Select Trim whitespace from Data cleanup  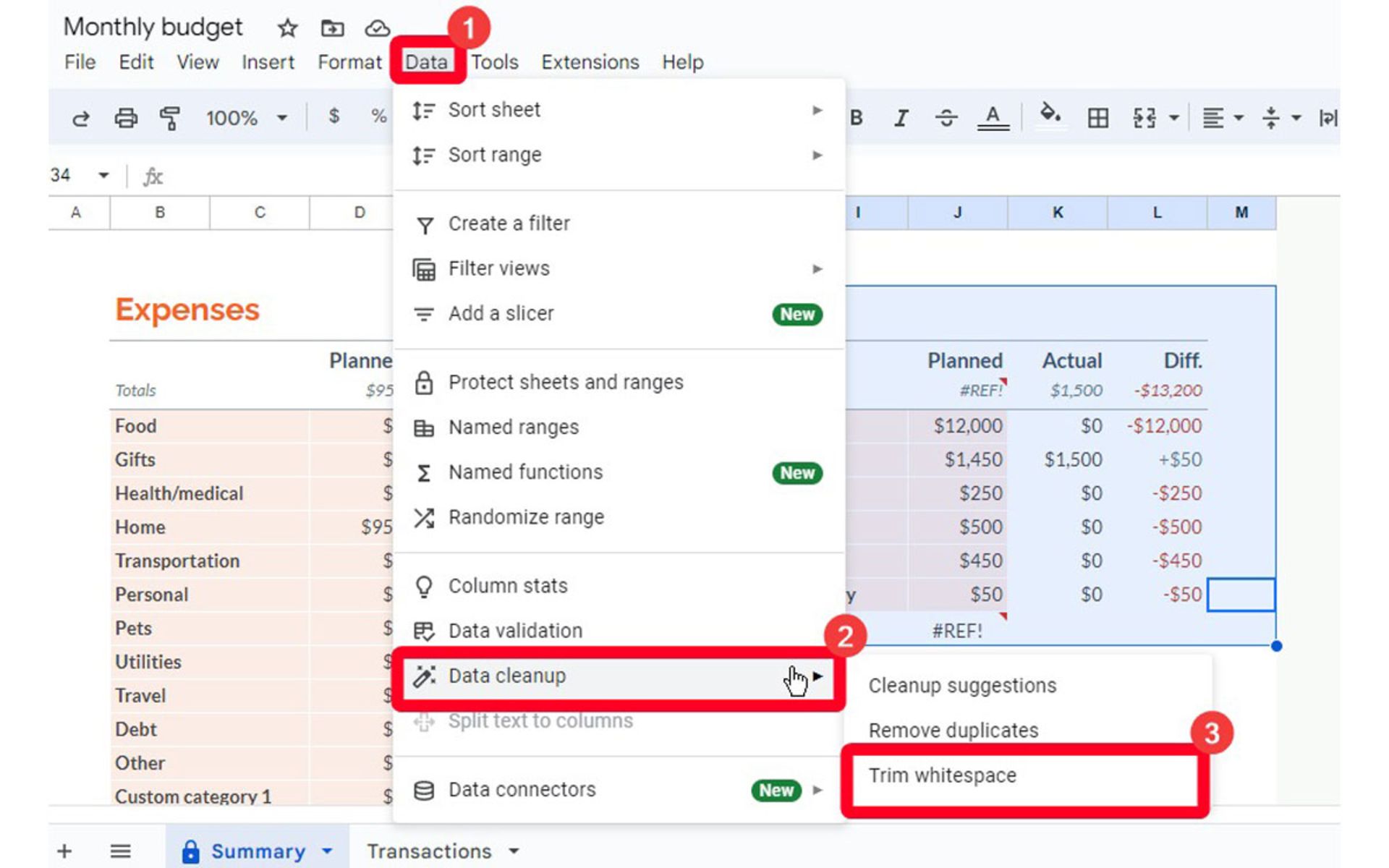point(942,775)
